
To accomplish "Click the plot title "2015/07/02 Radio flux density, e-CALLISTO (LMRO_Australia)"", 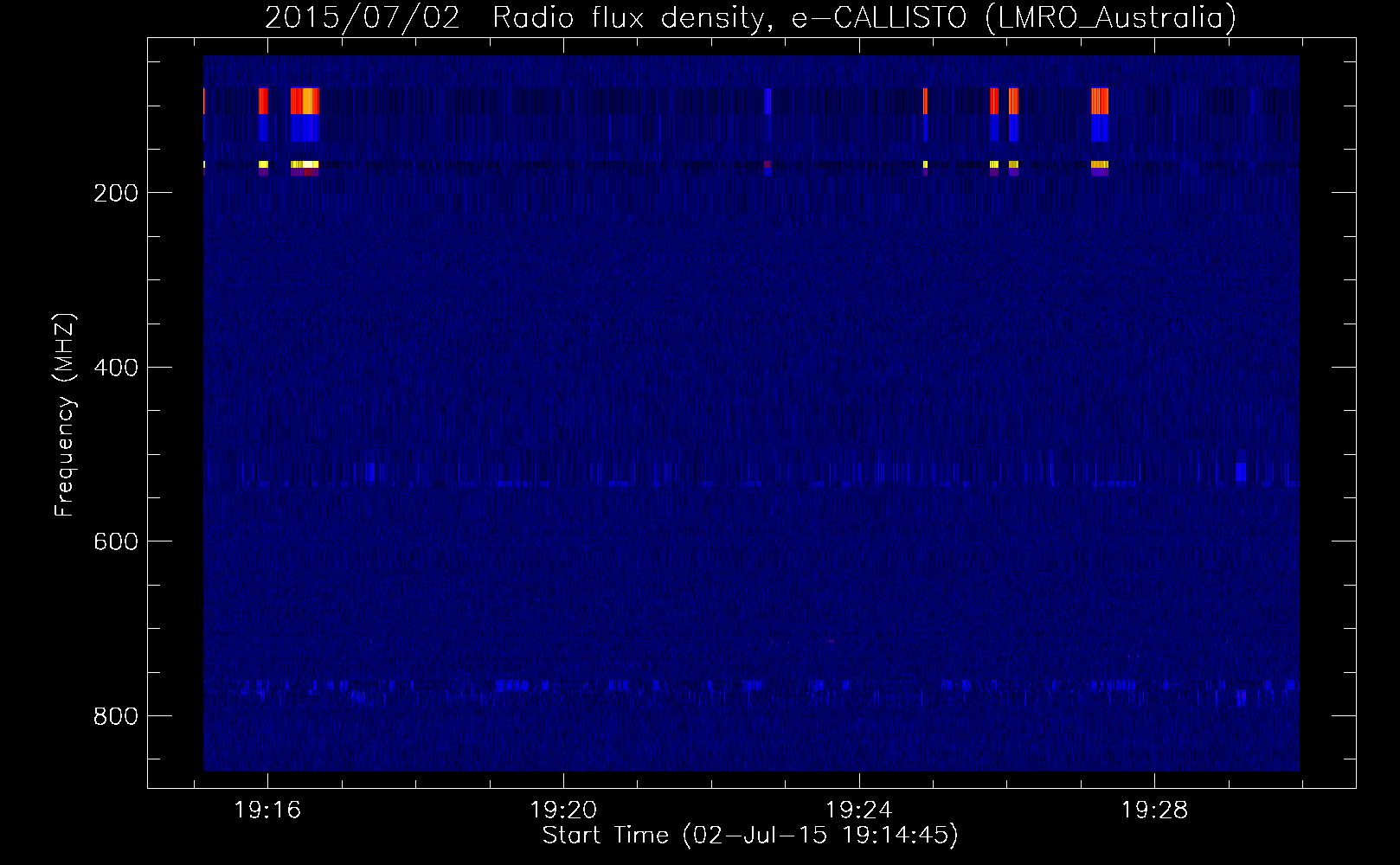I will [x=750, y=18].
